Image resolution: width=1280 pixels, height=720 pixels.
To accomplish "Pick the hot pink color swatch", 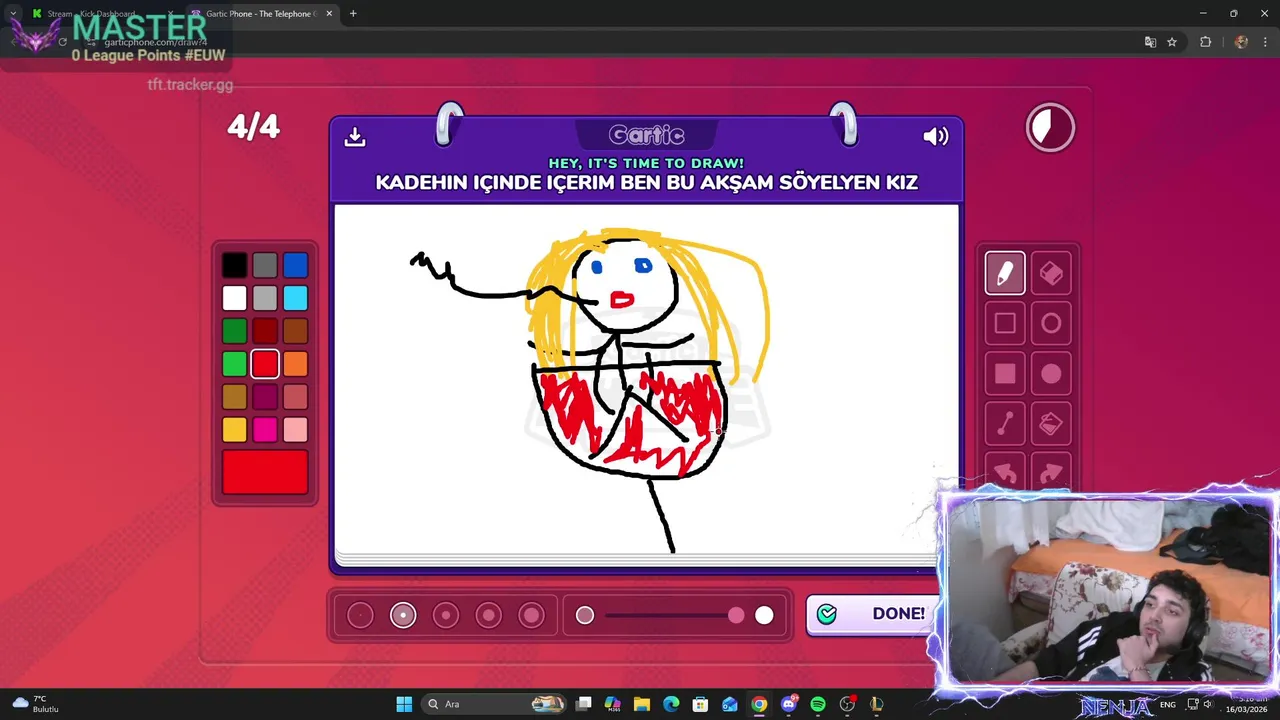I will [265, 430].
